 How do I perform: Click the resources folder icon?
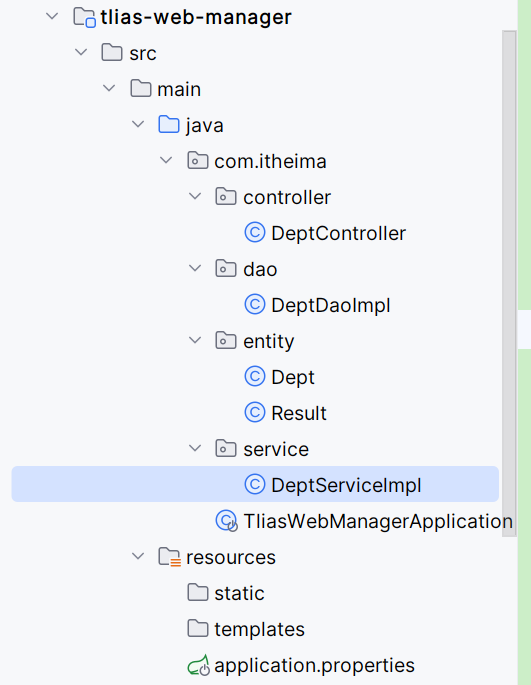point(170,557)
